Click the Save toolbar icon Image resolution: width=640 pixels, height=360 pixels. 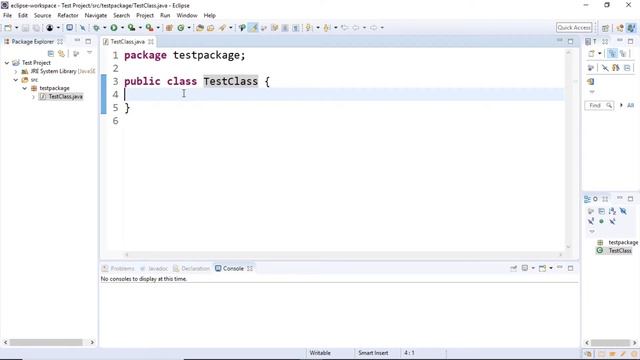pos(25,28)
